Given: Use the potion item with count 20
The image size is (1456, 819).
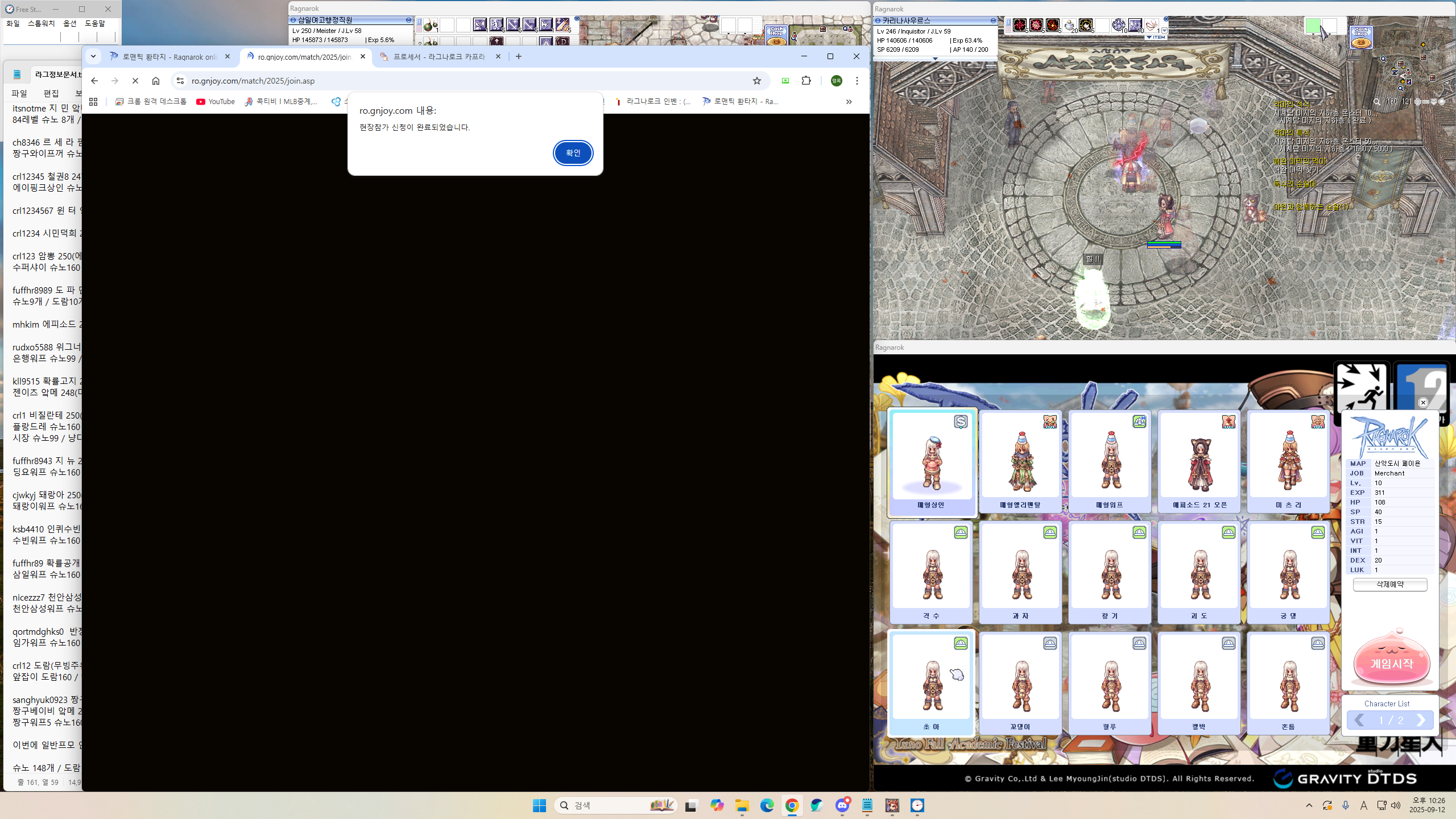Looking at the screenshot, I should [x=1069, y=25].
